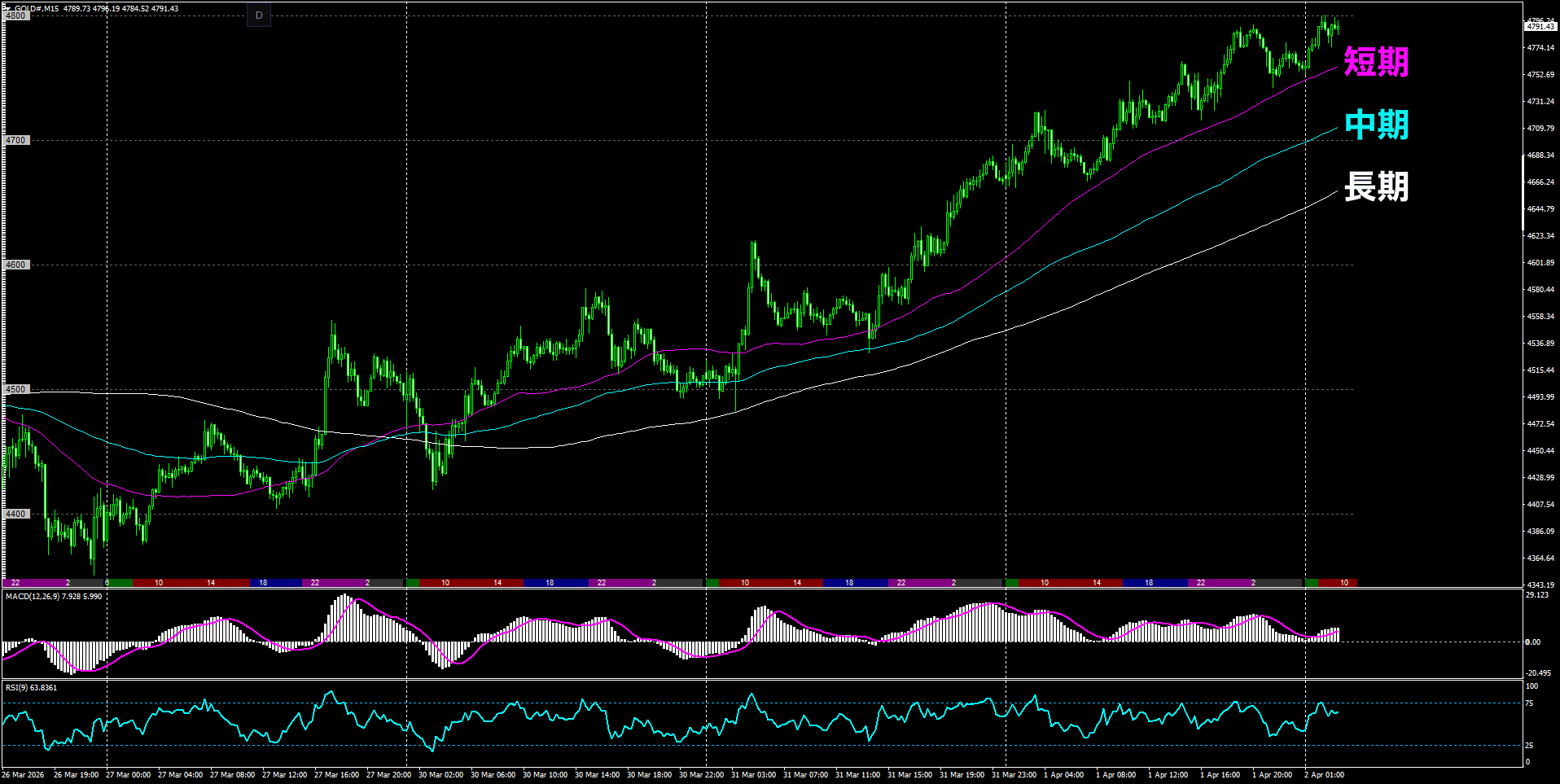This screenshot has height=784, width=1560.
Task: Click the GOLD#,M15 chart title text
Action: (37, 8)
